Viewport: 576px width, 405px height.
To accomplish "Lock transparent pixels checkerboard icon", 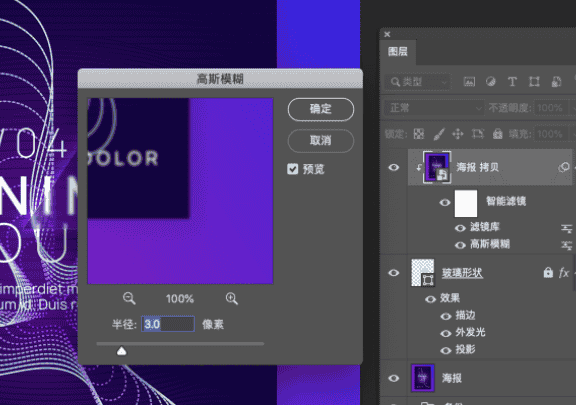I will (419, 134).
